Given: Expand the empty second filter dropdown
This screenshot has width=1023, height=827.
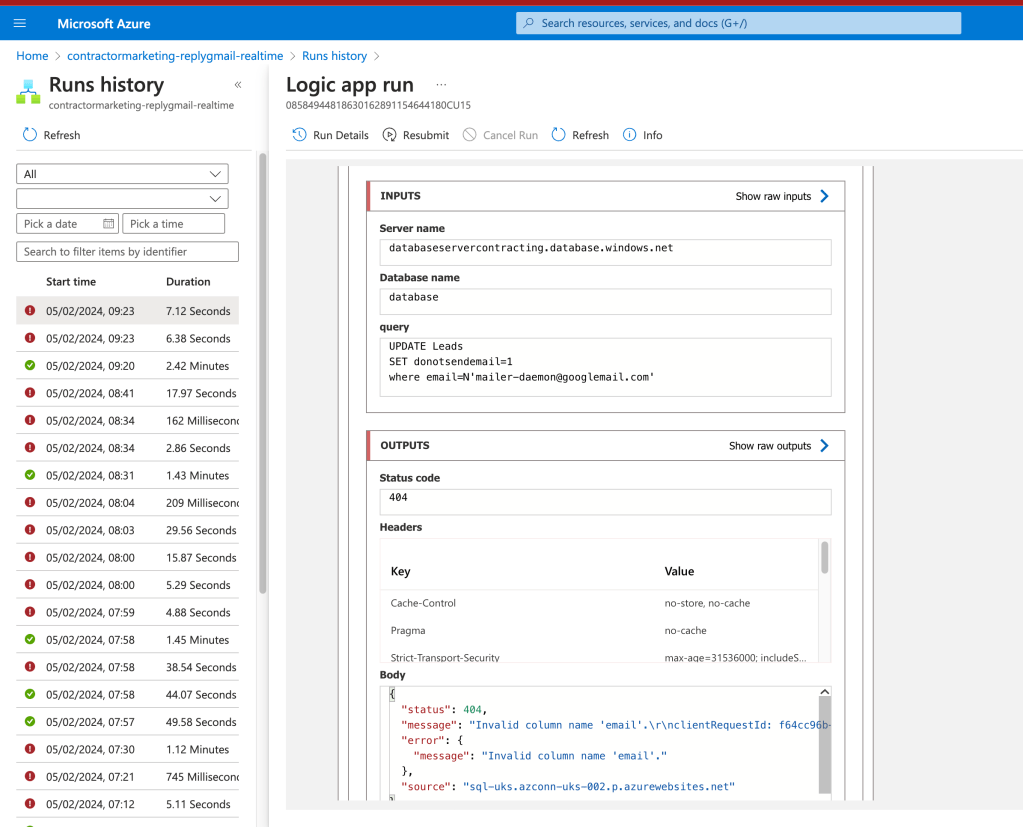Looking at the screenshot, I should (x=123, y=198).
